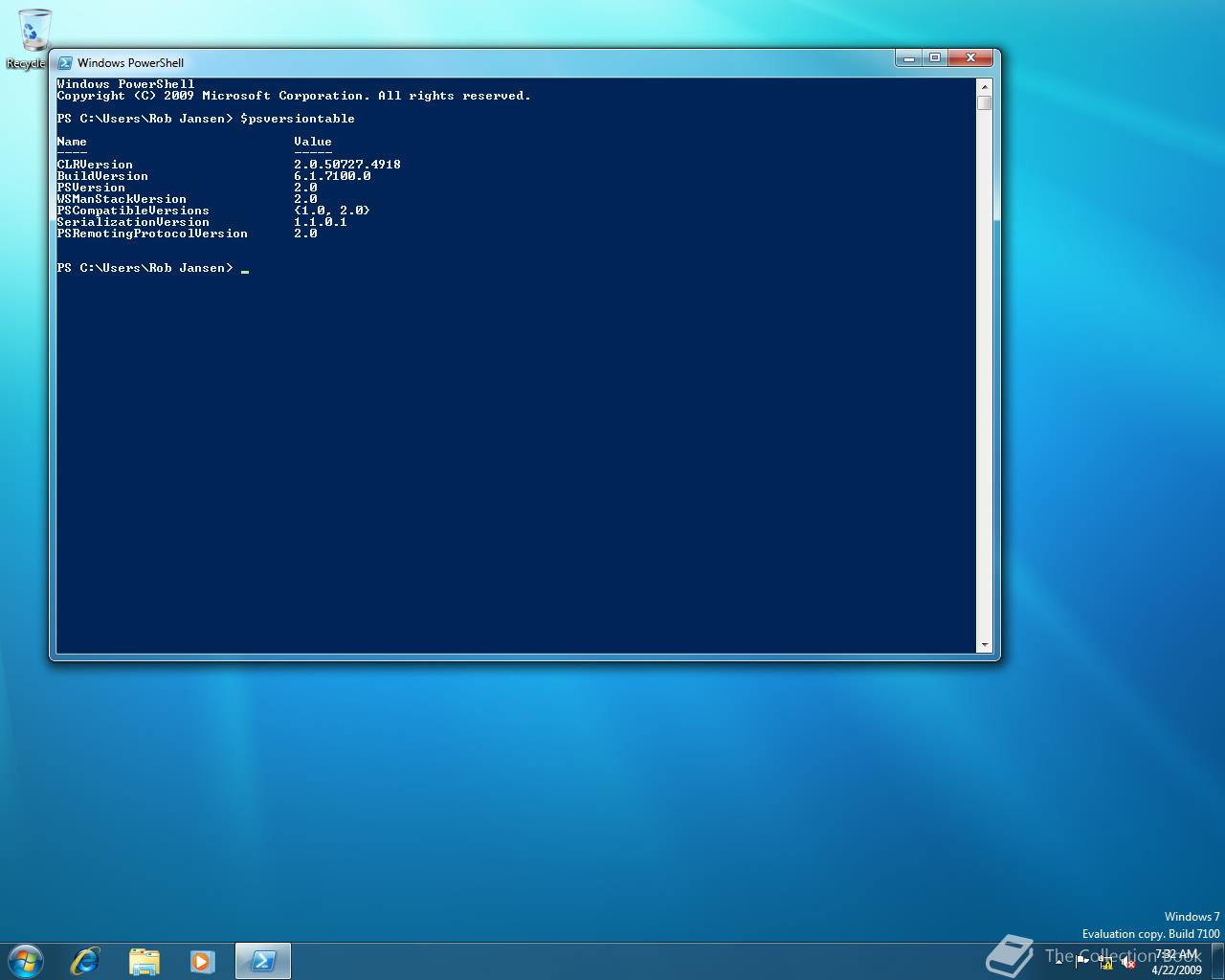This screenshot has height=980, width=1225.
Task: Launch Internet Explorer from the taskbar
Action: click(x=85, y=961)
